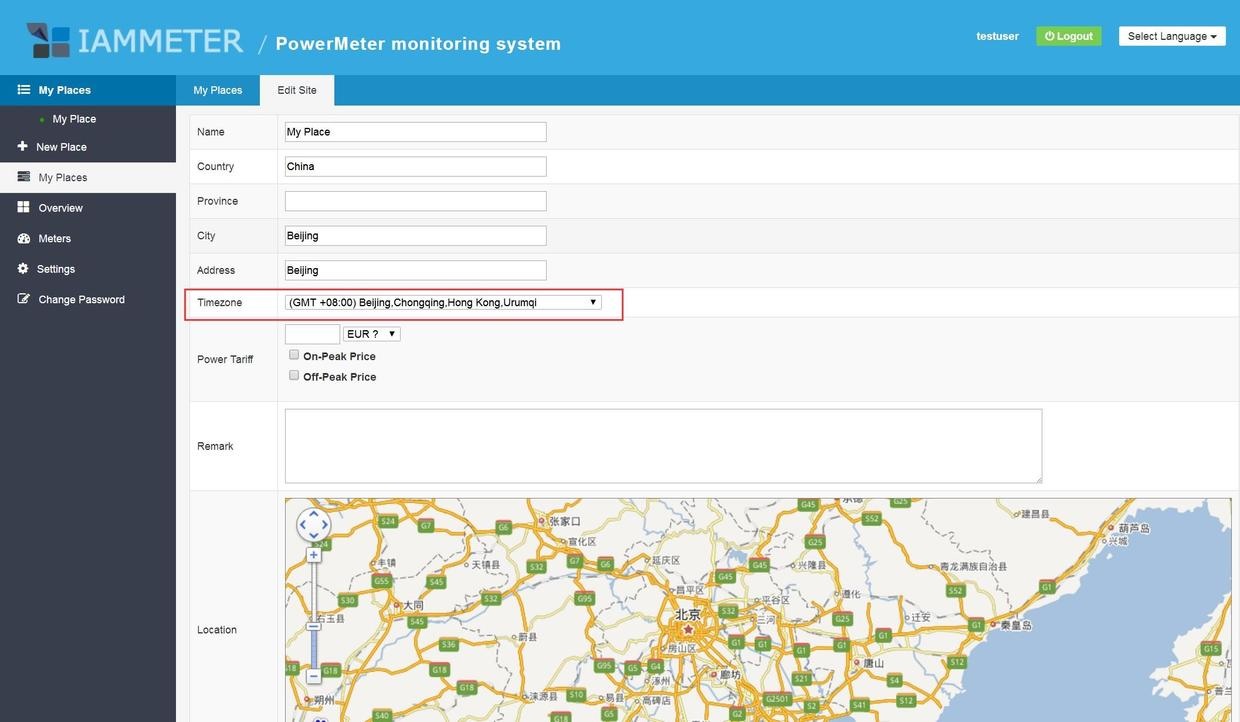
Task: Click the map zoom level slider handle
Action: [313, 626]
